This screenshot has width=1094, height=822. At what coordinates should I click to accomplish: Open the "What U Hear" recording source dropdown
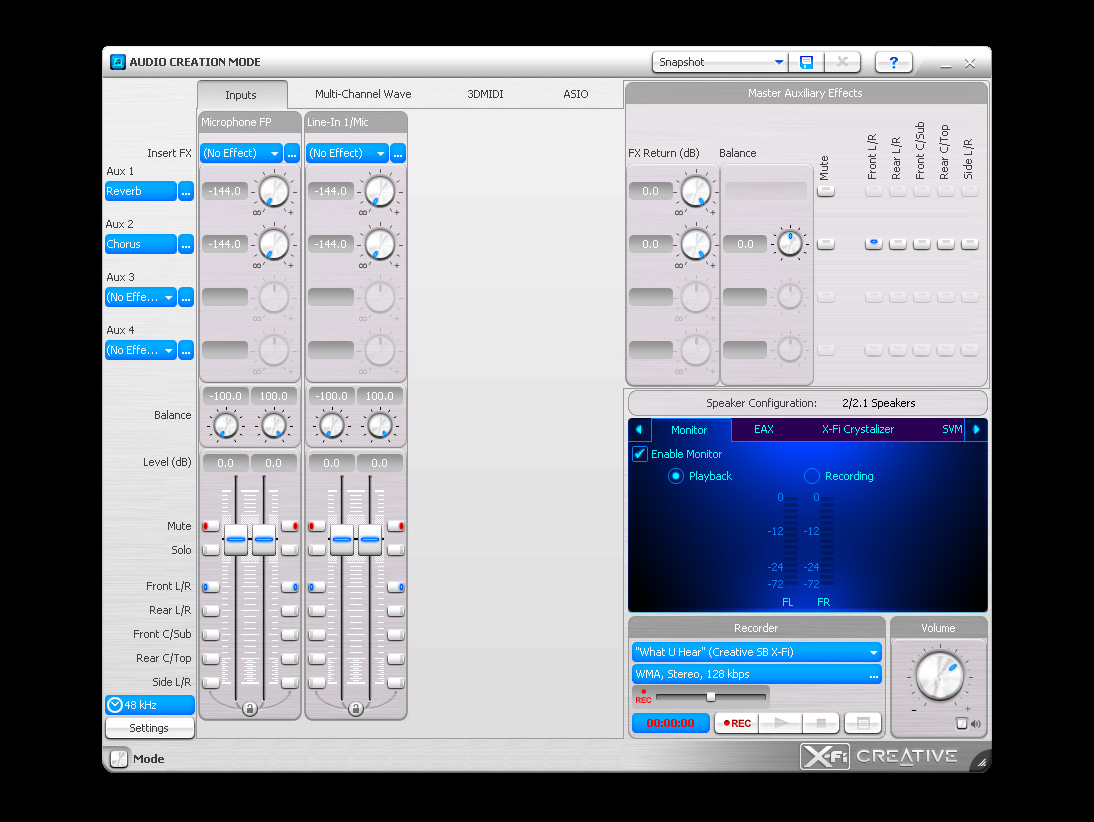pyautogui.click(x=756, y=652)
